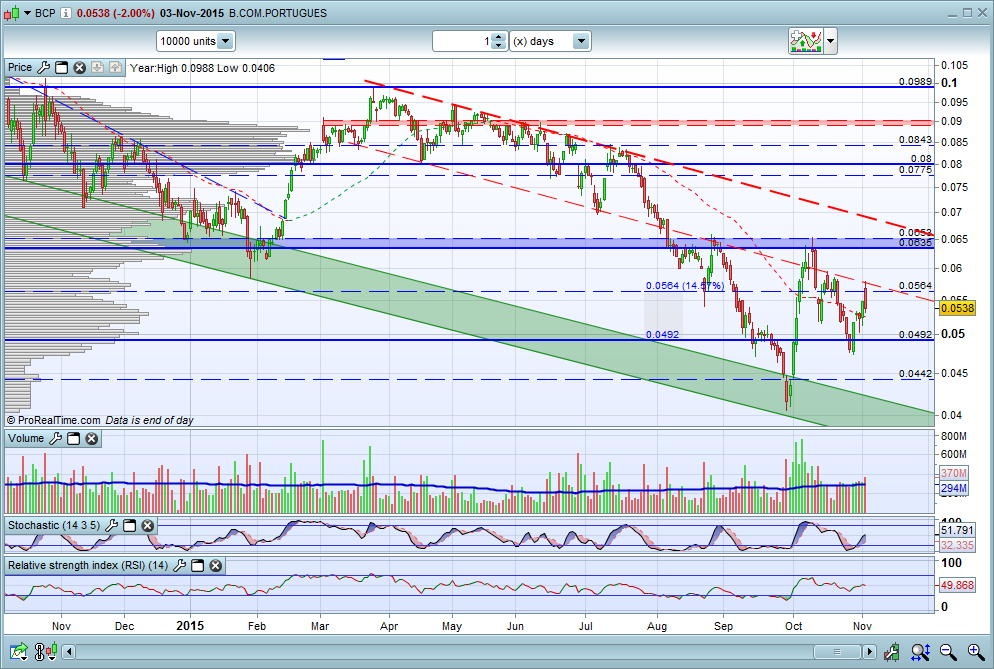Click the 294M volume average label

[x=953, y=488]
